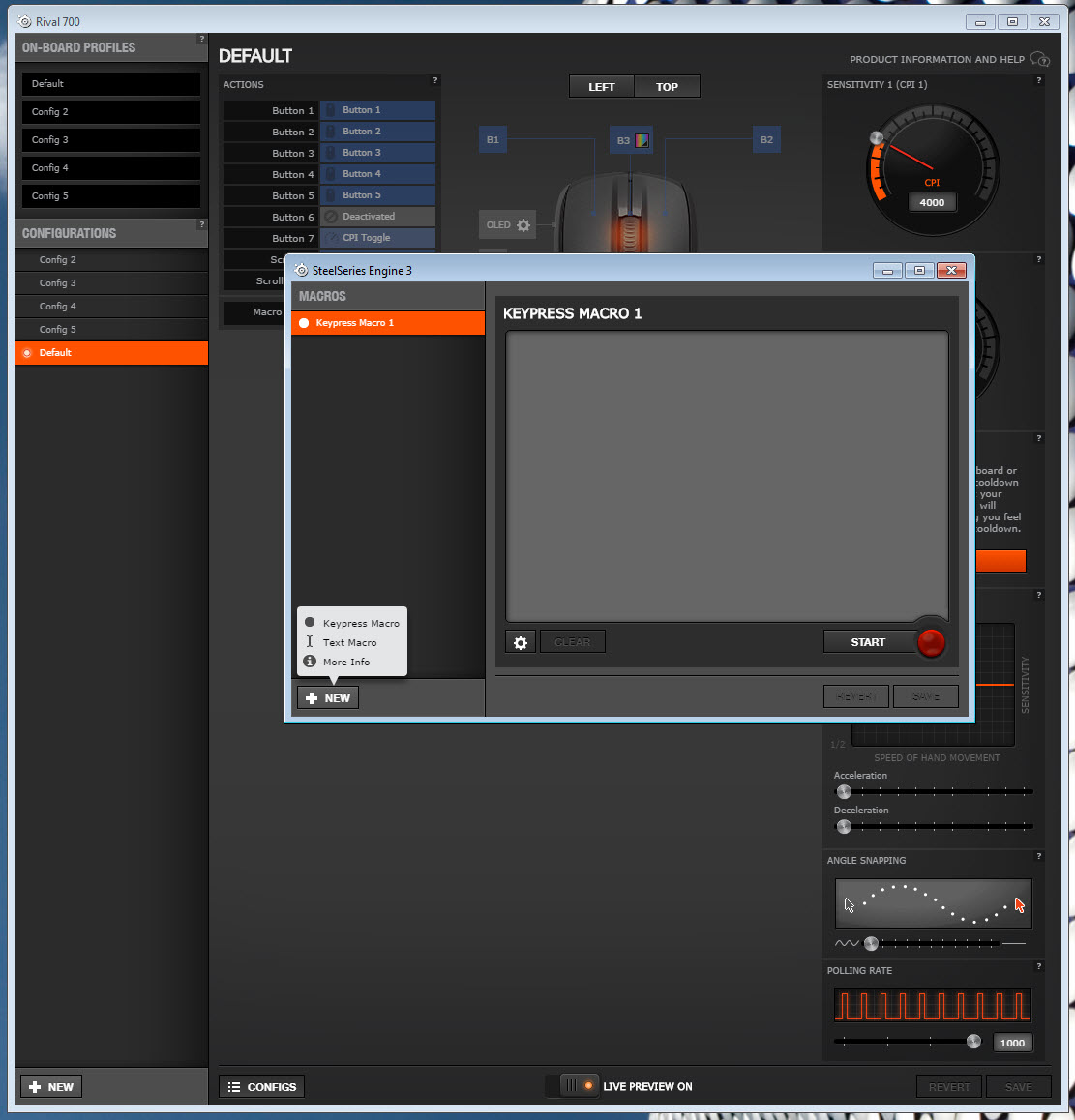The image size is (1075, 1120).
Task: Open Button 1 action dropdown
Action: 377,110
